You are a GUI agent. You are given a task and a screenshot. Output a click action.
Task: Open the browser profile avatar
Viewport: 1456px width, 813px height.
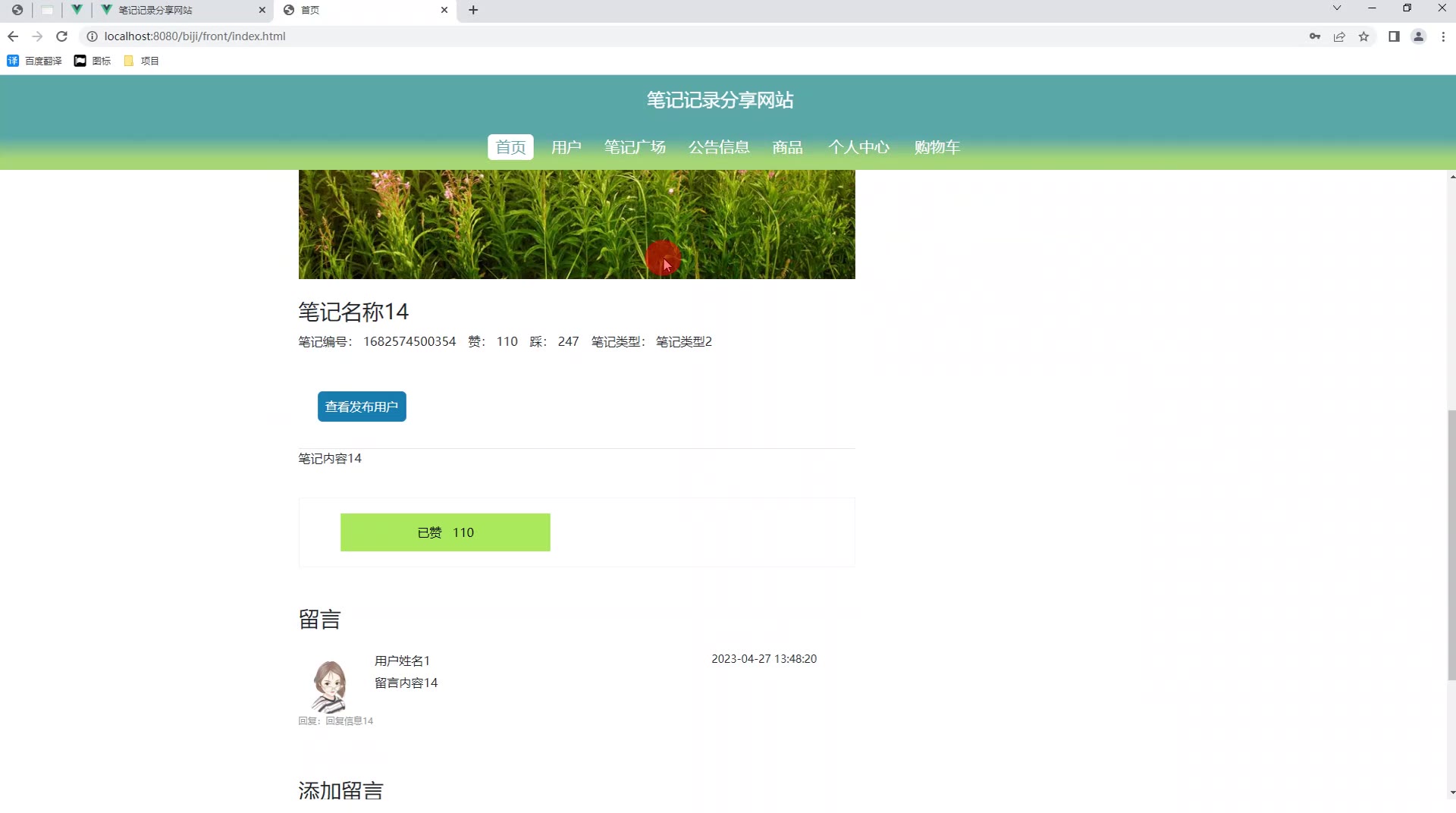click(1418, 36)
